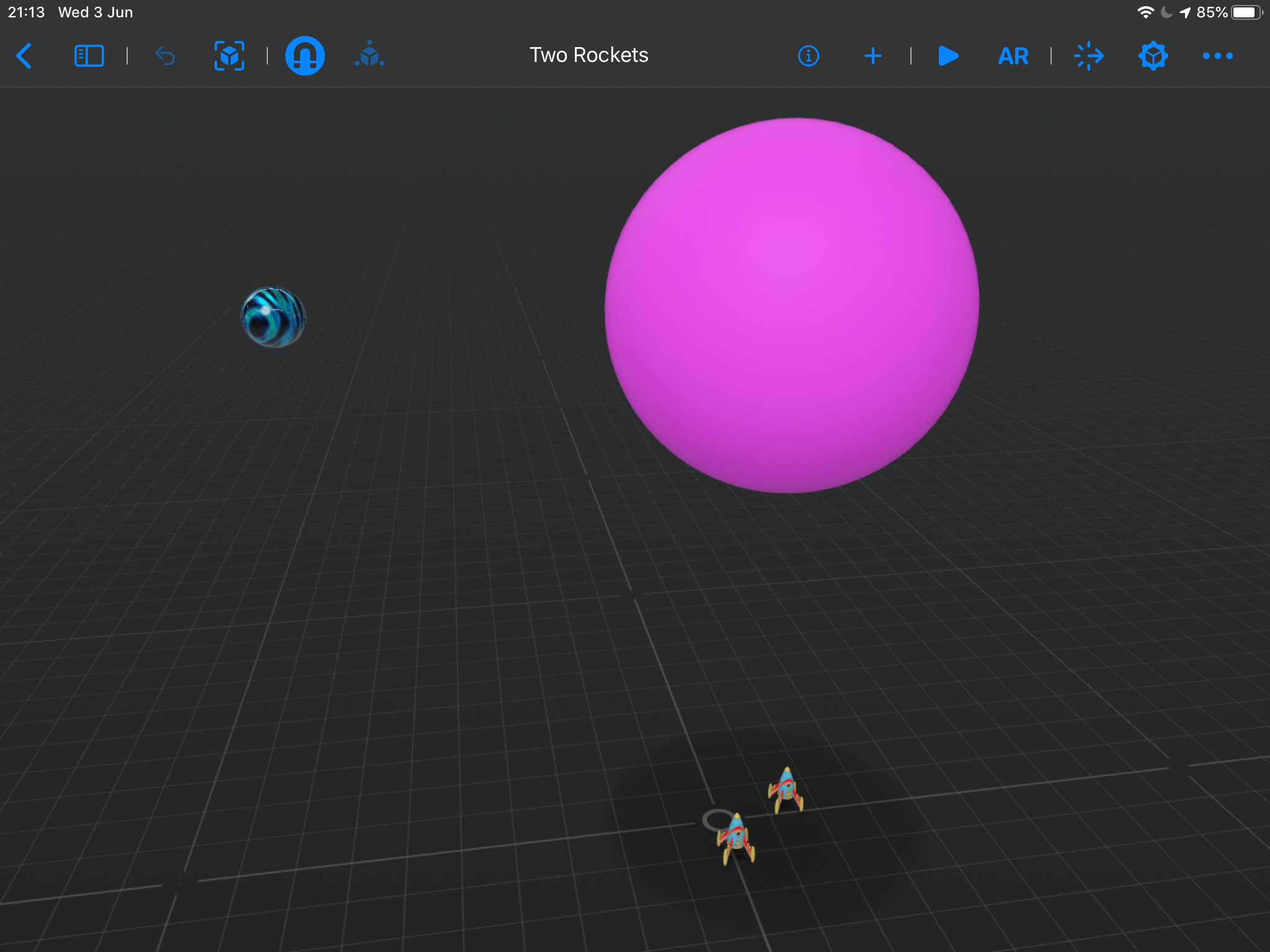Tap the back chevron to exit the project

[24, 56]
